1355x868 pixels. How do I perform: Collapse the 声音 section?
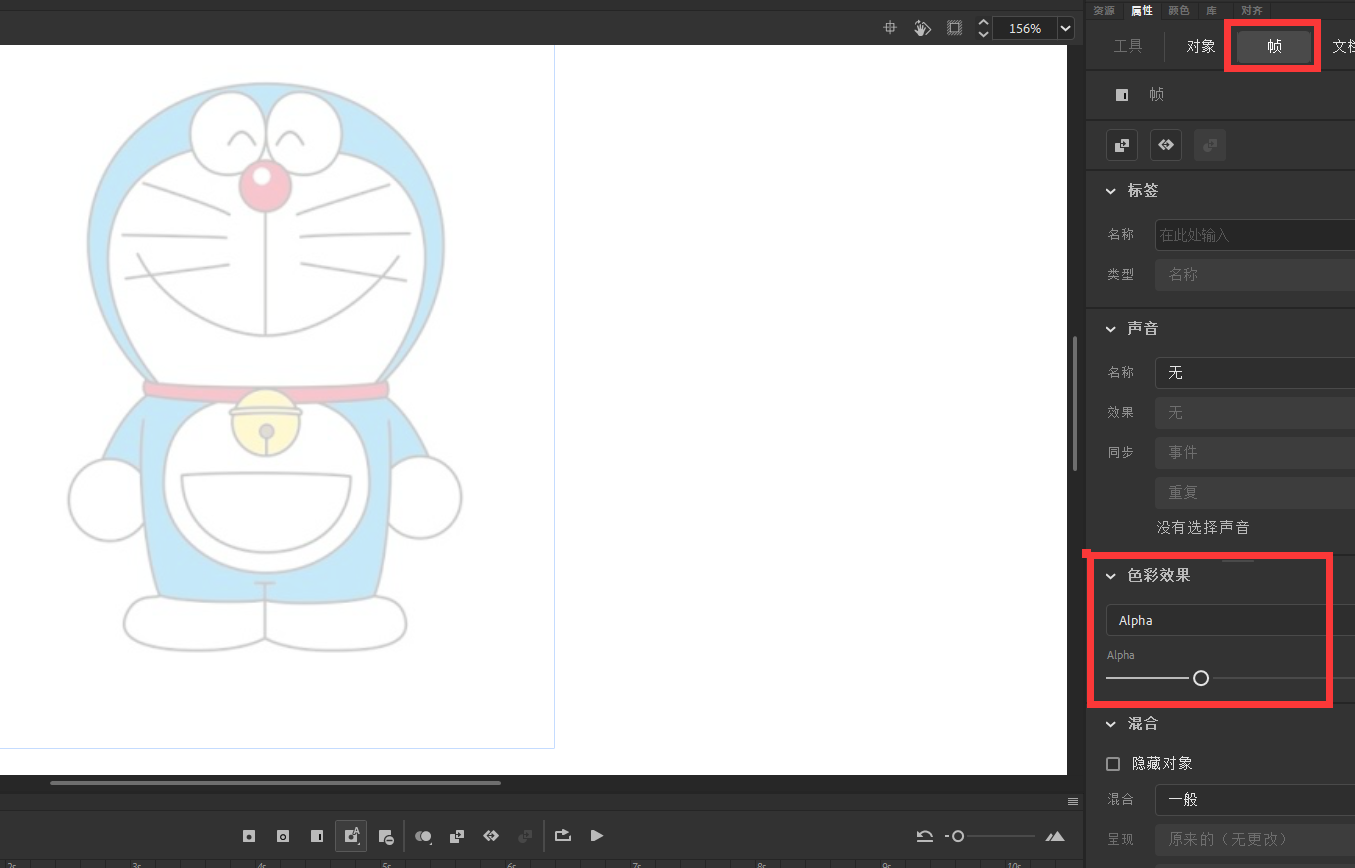coord(1110,329)
